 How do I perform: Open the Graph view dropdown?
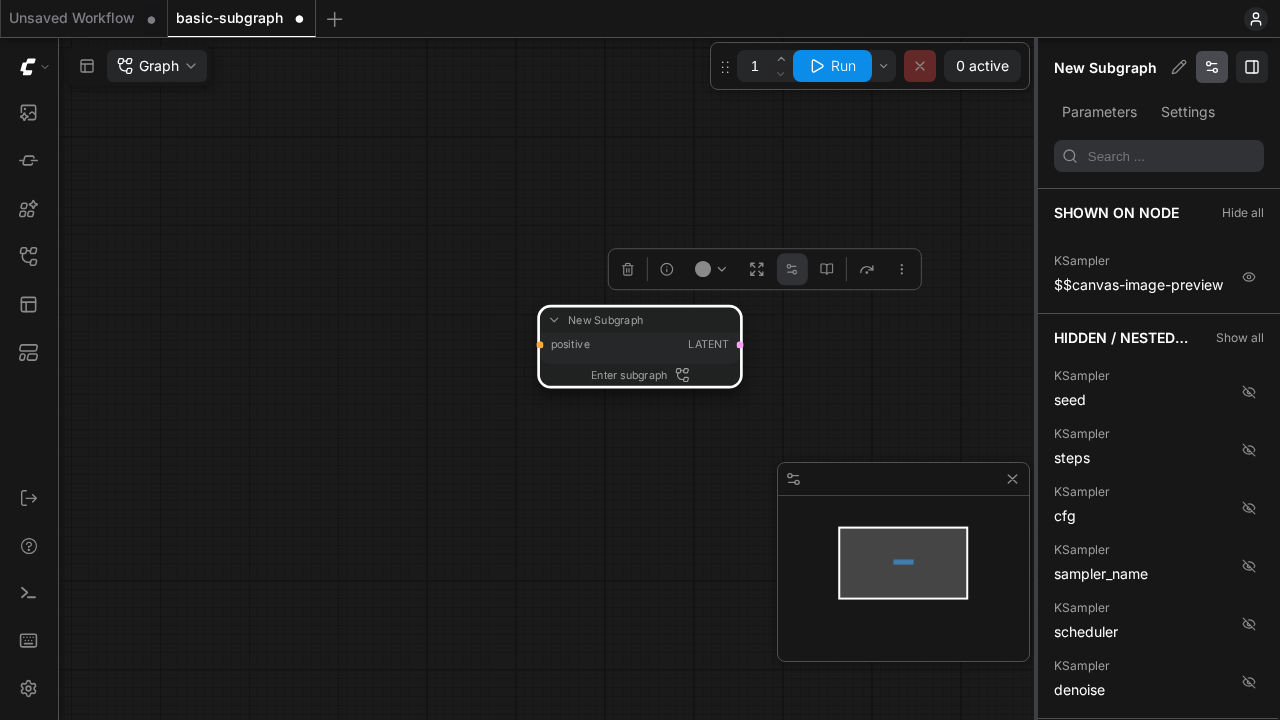(157, 66)
